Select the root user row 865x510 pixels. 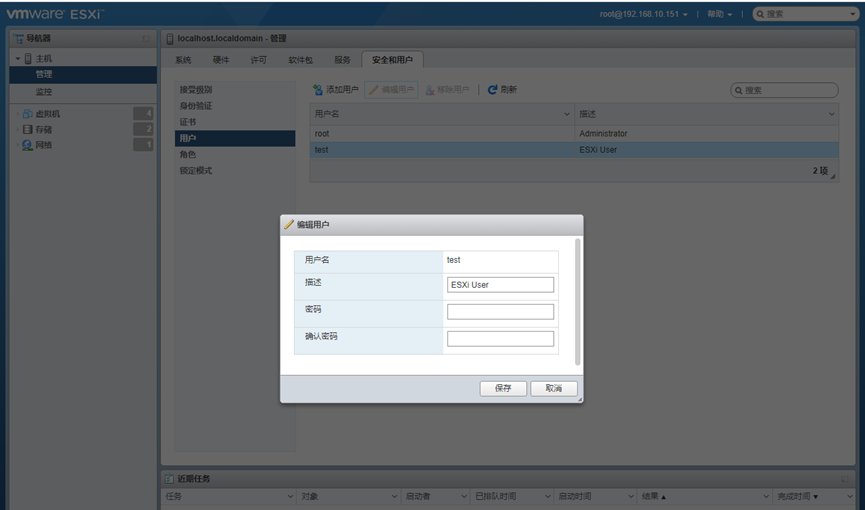574,134
